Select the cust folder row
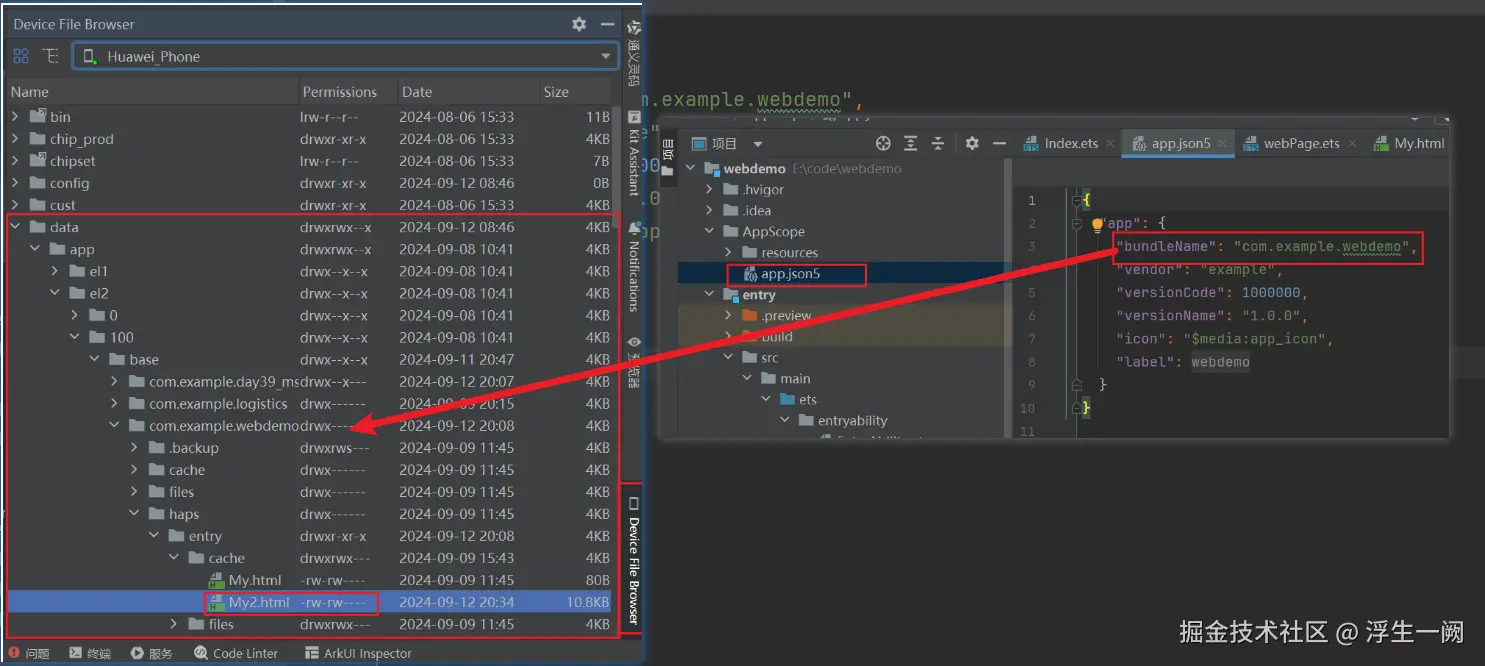The height and width of the screenshot is (666, 1485). (x=312, y=205)
